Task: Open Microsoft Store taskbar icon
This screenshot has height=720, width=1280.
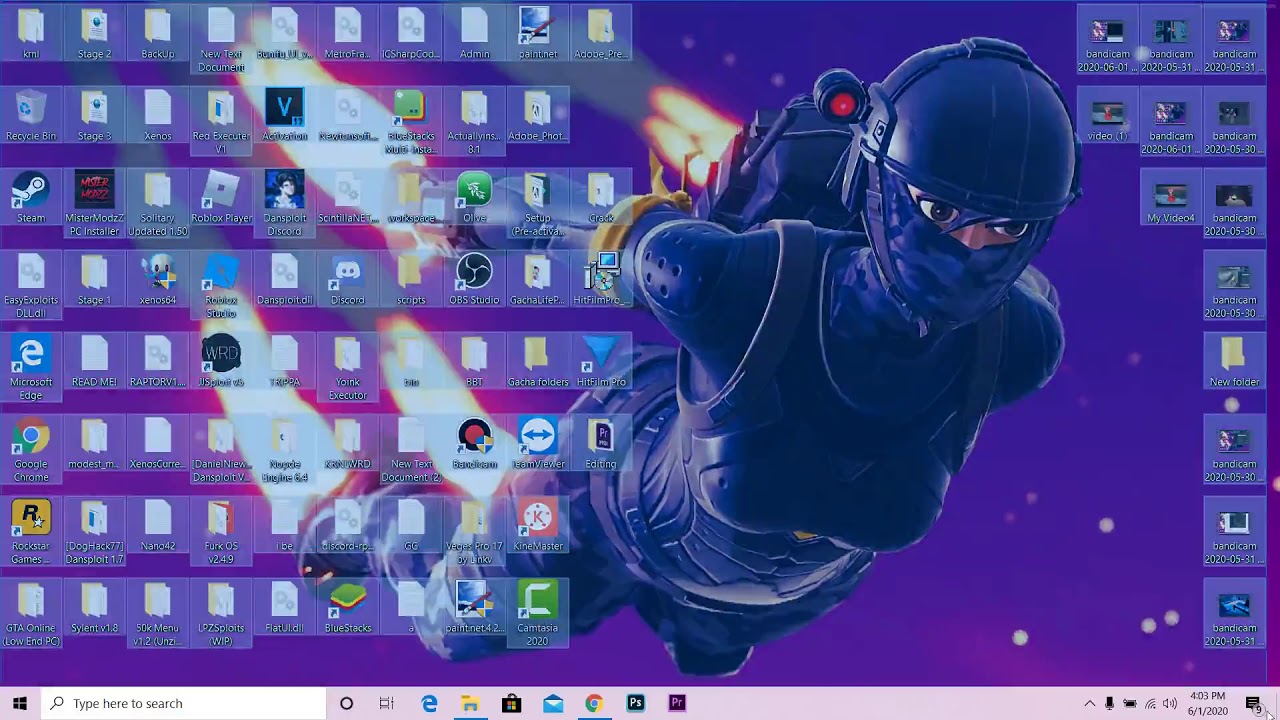Action: click(x=511, y=703)
